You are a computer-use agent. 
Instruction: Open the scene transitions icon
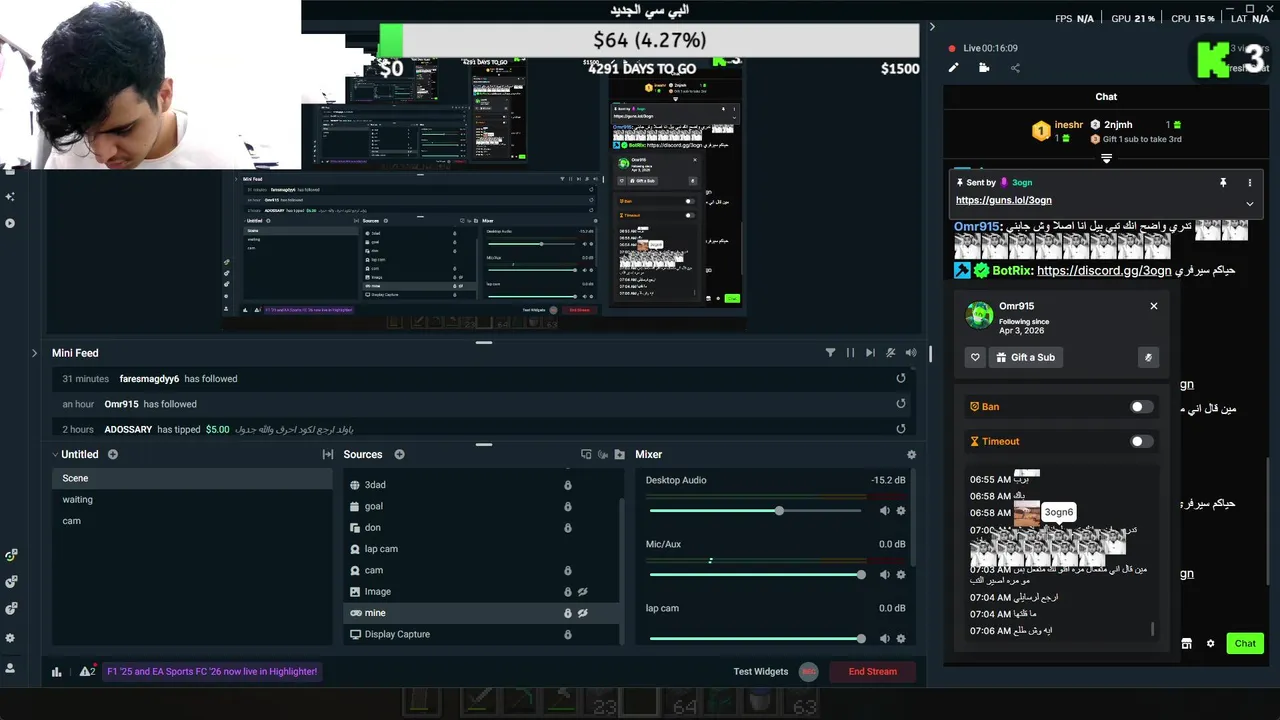[327, 454]
